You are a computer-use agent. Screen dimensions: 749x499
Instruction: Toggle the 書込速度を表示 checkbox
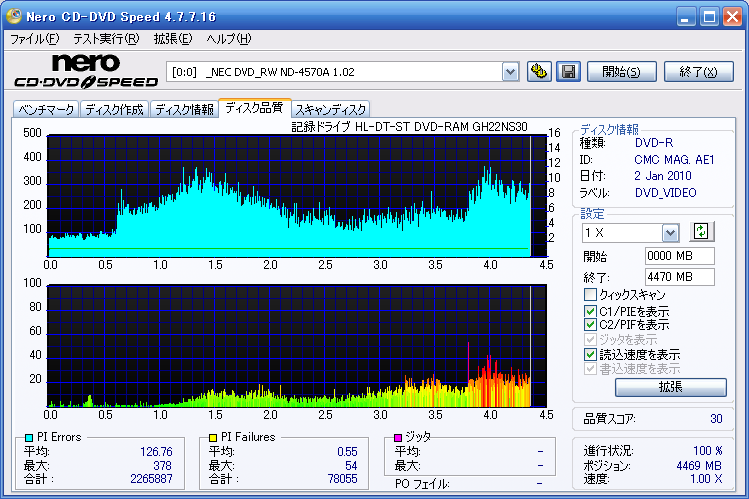pos(590,369)
